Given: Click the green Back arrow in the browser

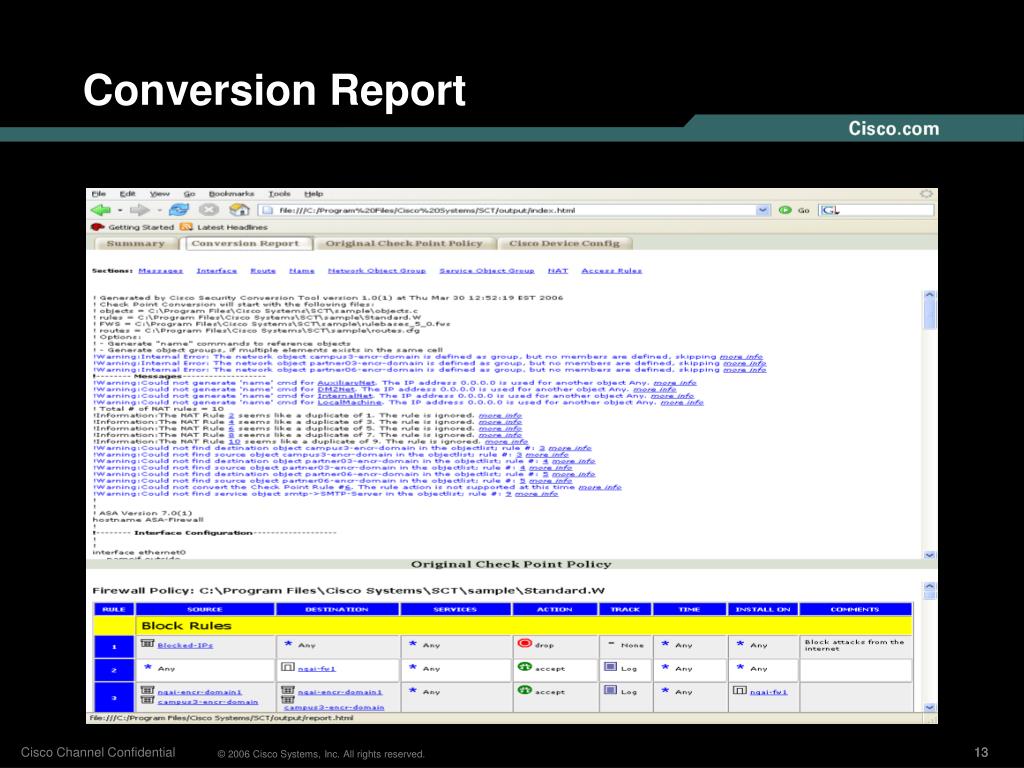Looking at the screenshot, I should (101, 210).
